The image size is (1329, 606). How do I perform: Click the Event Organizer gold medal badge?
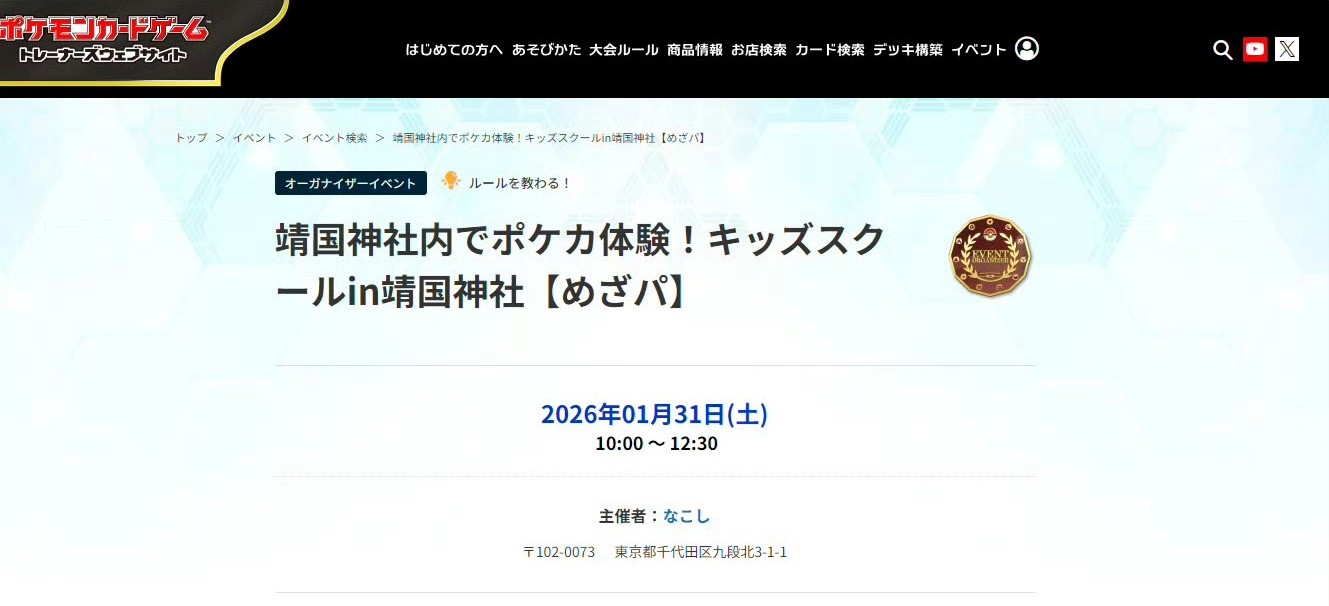pyautogui.click(x=990, y=256)
